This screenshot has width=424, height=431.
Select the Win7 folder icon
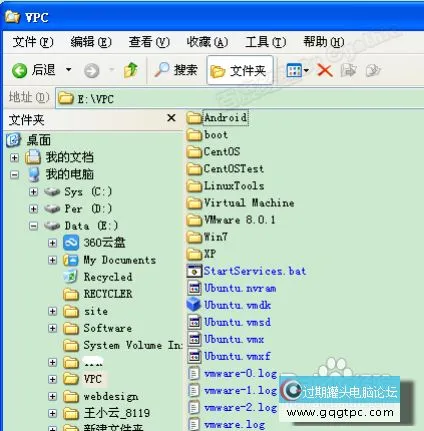pos(194,237)
